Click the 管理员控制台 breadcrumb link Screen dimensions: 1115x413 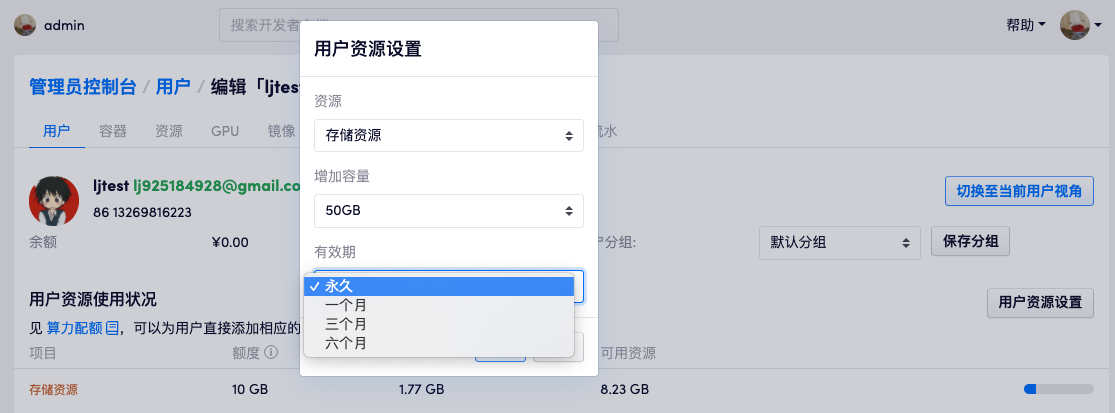point(83,87)
